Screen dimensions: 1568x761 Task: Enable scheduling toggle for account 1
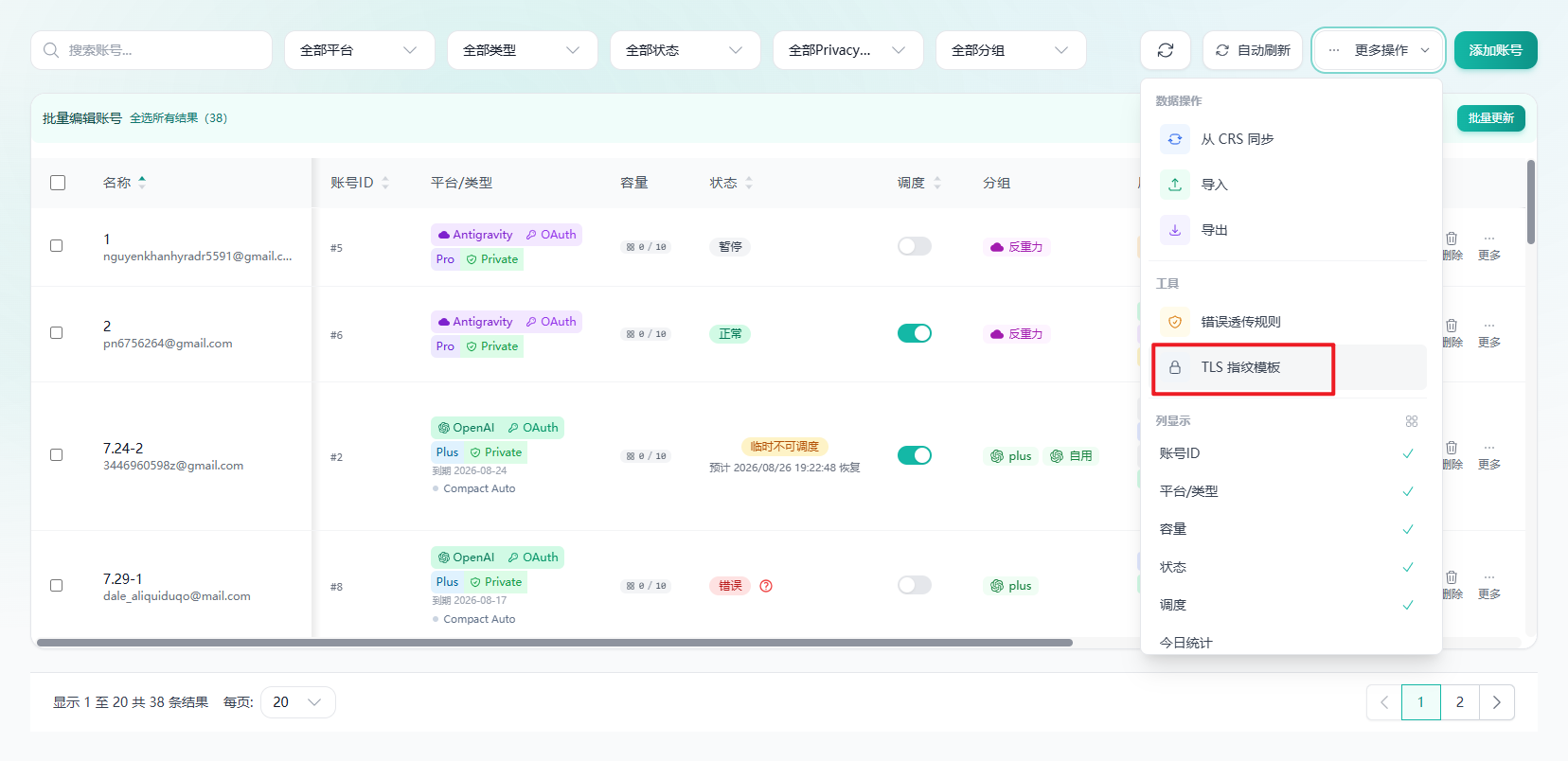[915, 246]
